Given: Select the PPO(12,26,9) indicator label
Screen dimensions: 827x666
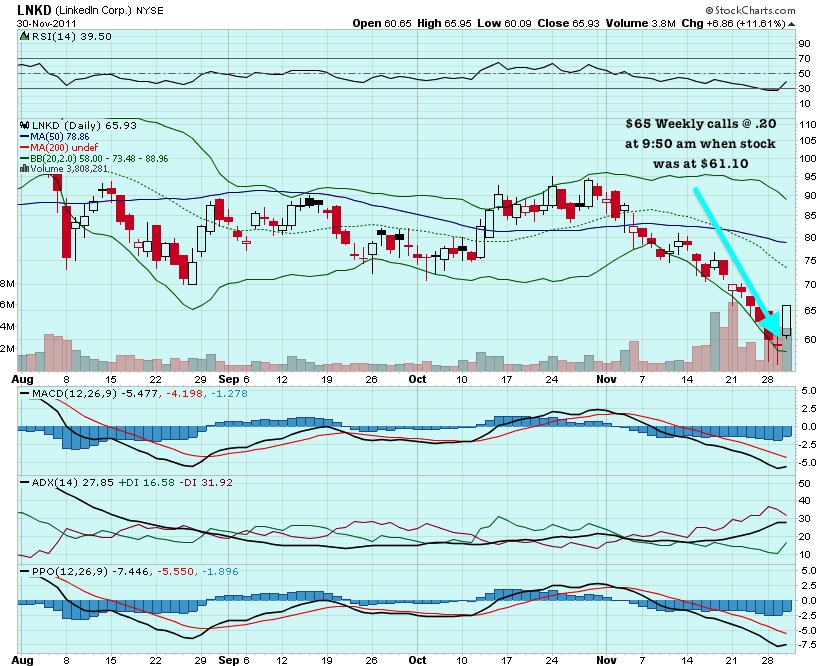Looking at the screenshot, I should click(60, 570).
